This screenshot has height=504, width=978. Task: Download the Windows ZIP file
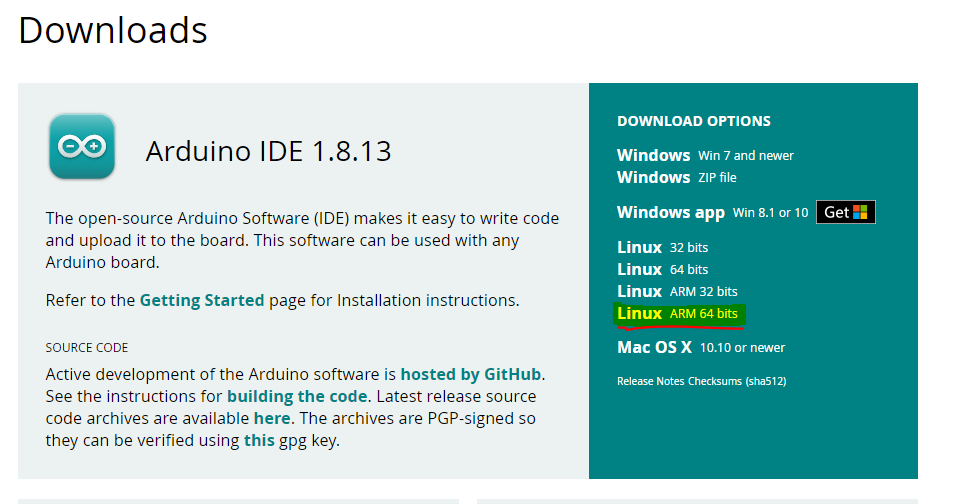click(676, 177)
